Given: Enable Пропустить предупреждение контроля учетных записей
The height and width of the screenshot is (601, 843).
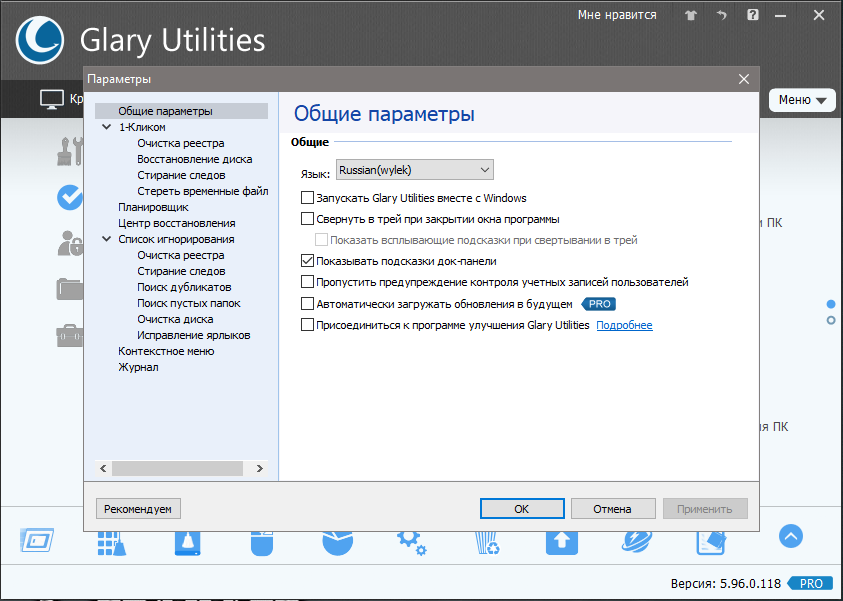Looking at the screenshot, I should (307, 282).
